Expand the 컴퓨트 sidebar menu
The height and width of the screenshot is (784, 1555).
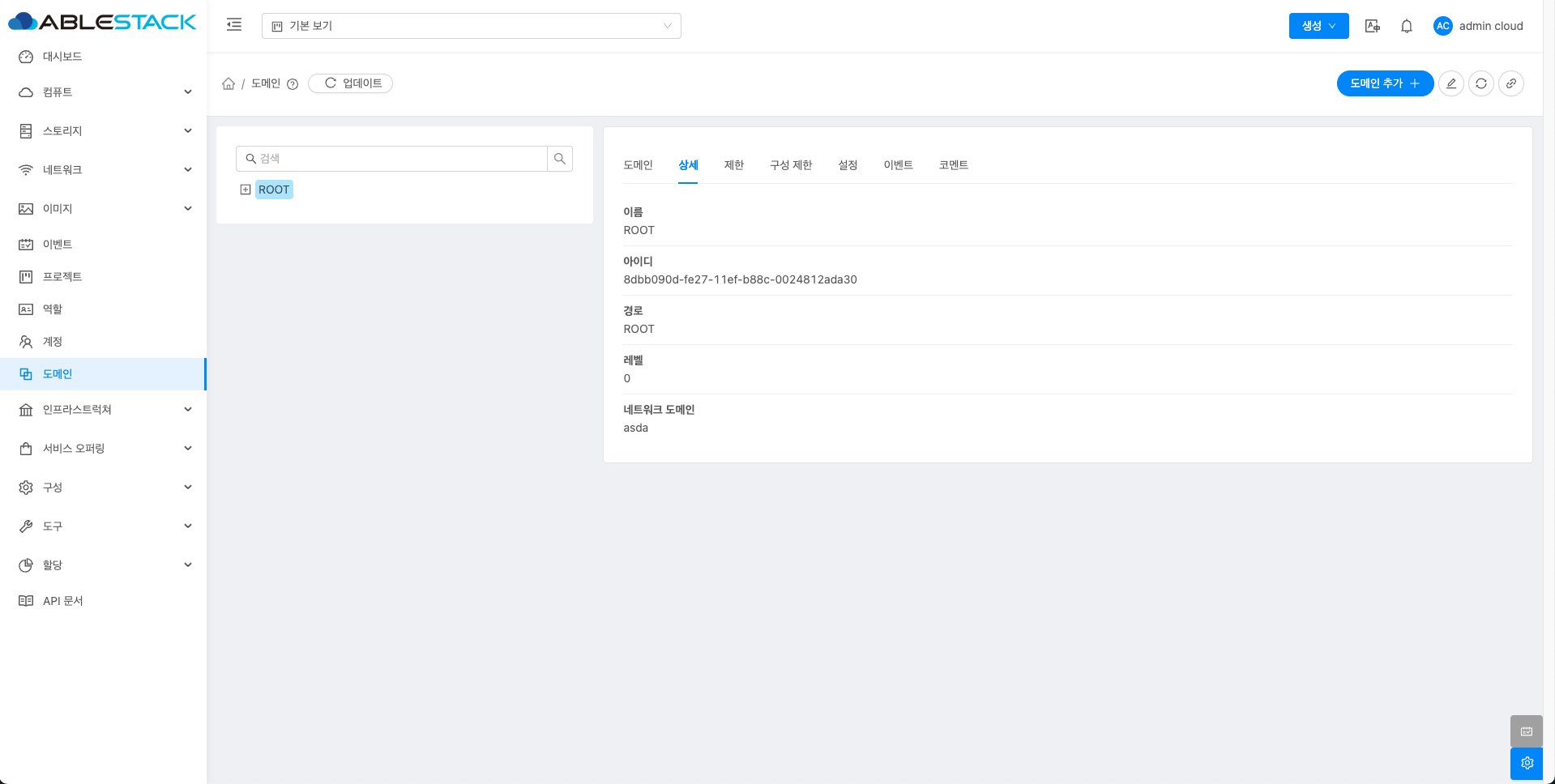tap(104, 92)
